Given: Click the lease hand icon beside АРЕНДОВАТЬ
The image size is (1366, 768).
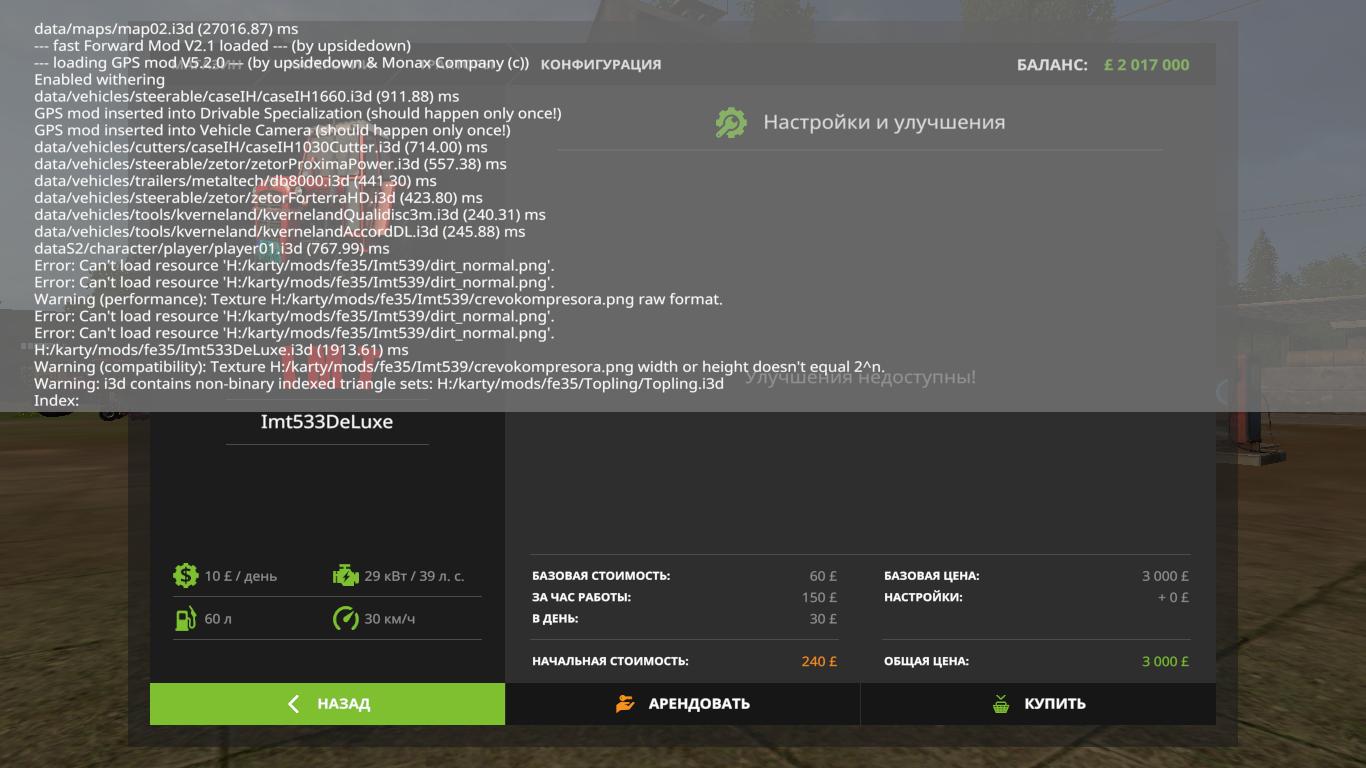Looking at the screenshot, I should pos(625,704).
